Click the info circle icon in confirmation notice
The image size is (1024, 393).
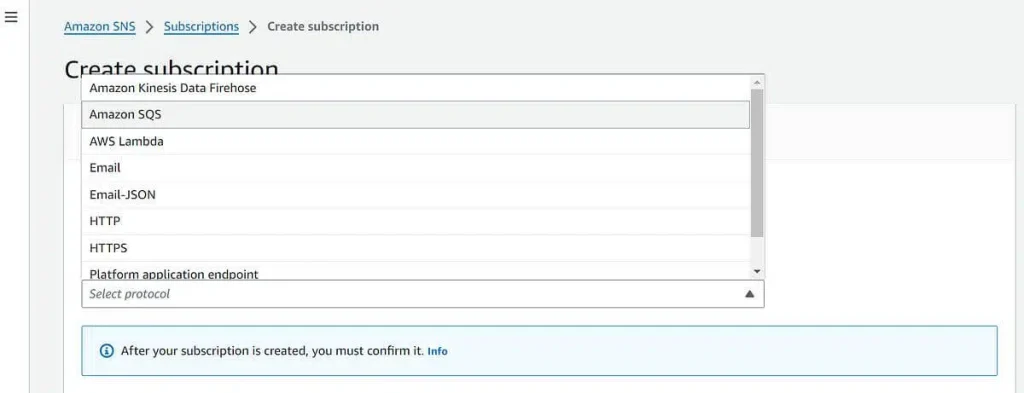tap(106, 351)
